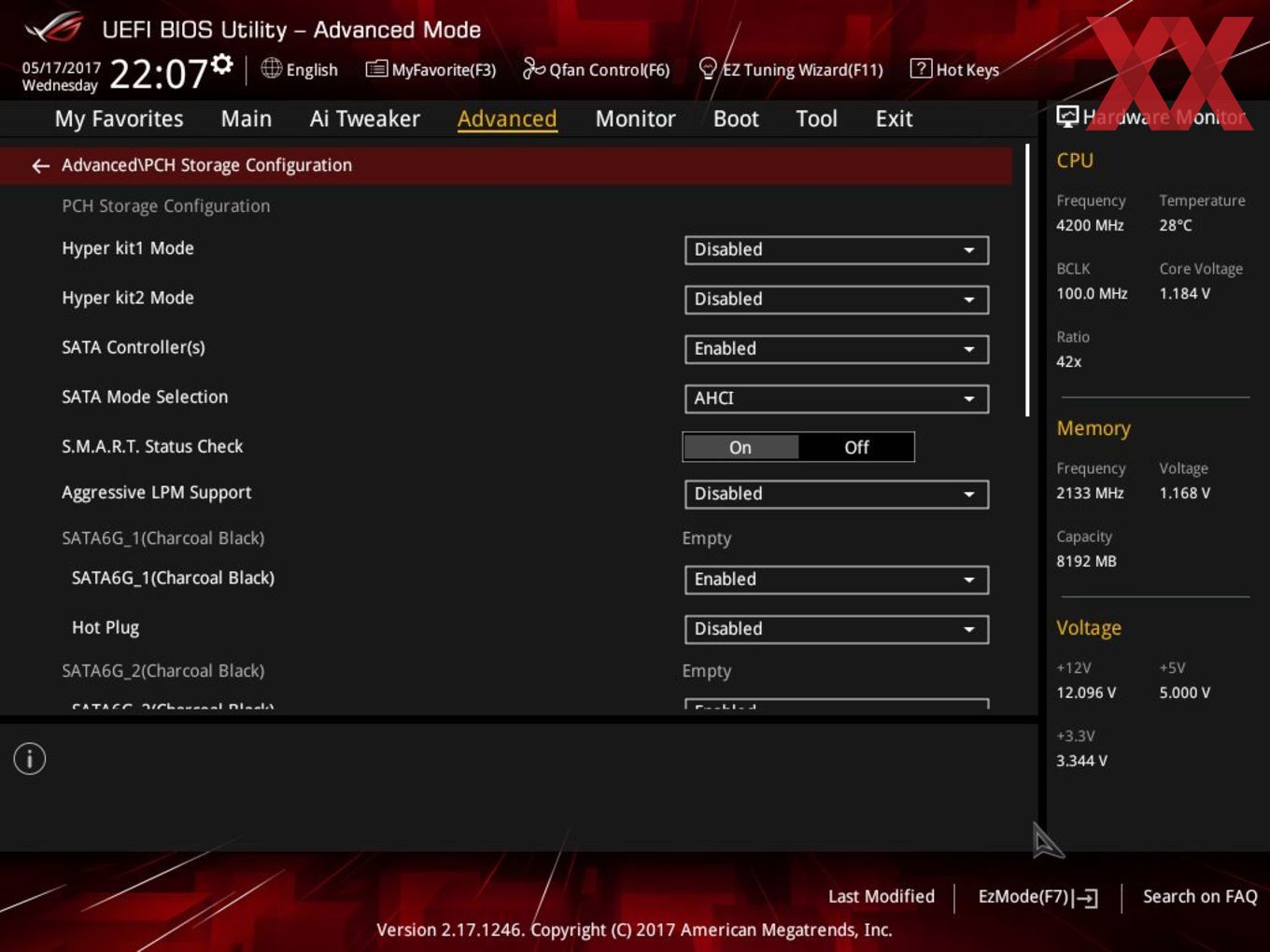Switch to Ai Tweaker tab
The width and height of the screenshot is (1270, 952).
tap(365, 119)
